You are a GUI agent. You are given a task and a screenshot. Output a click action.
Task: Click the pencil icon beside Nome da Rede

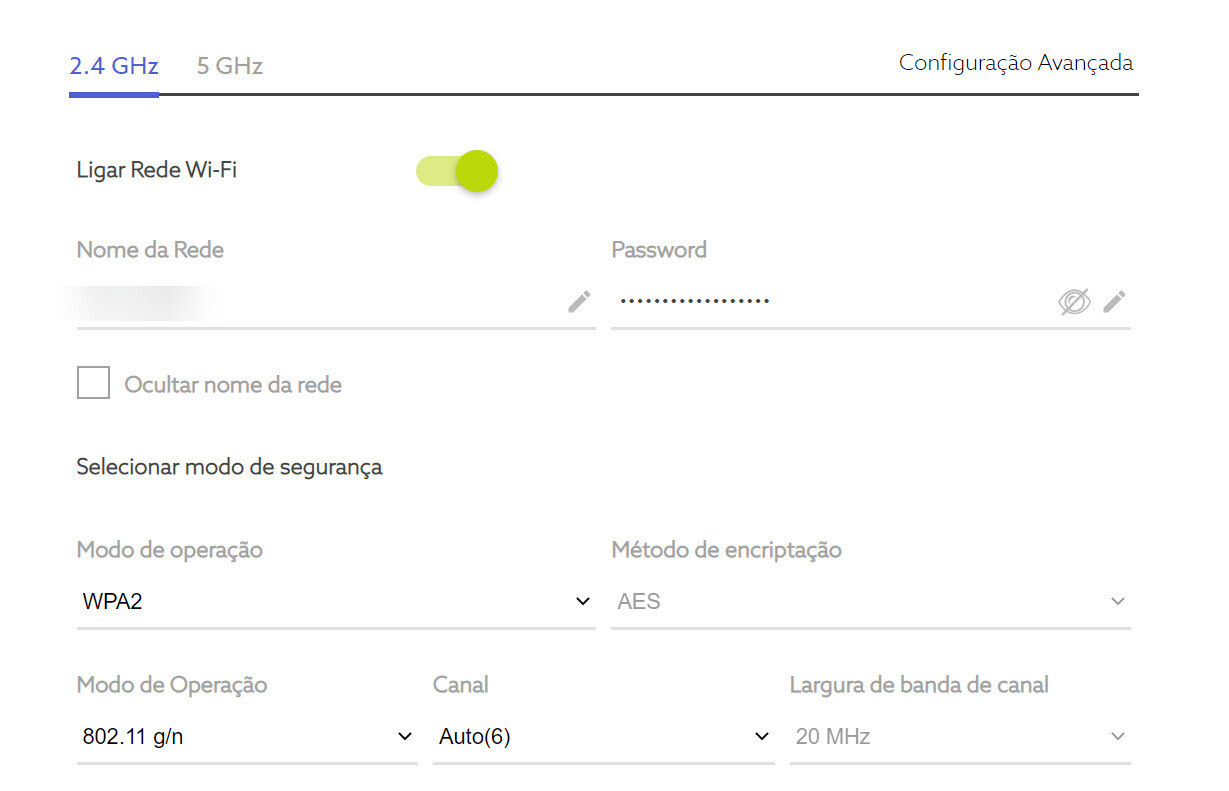click(579, 301)
